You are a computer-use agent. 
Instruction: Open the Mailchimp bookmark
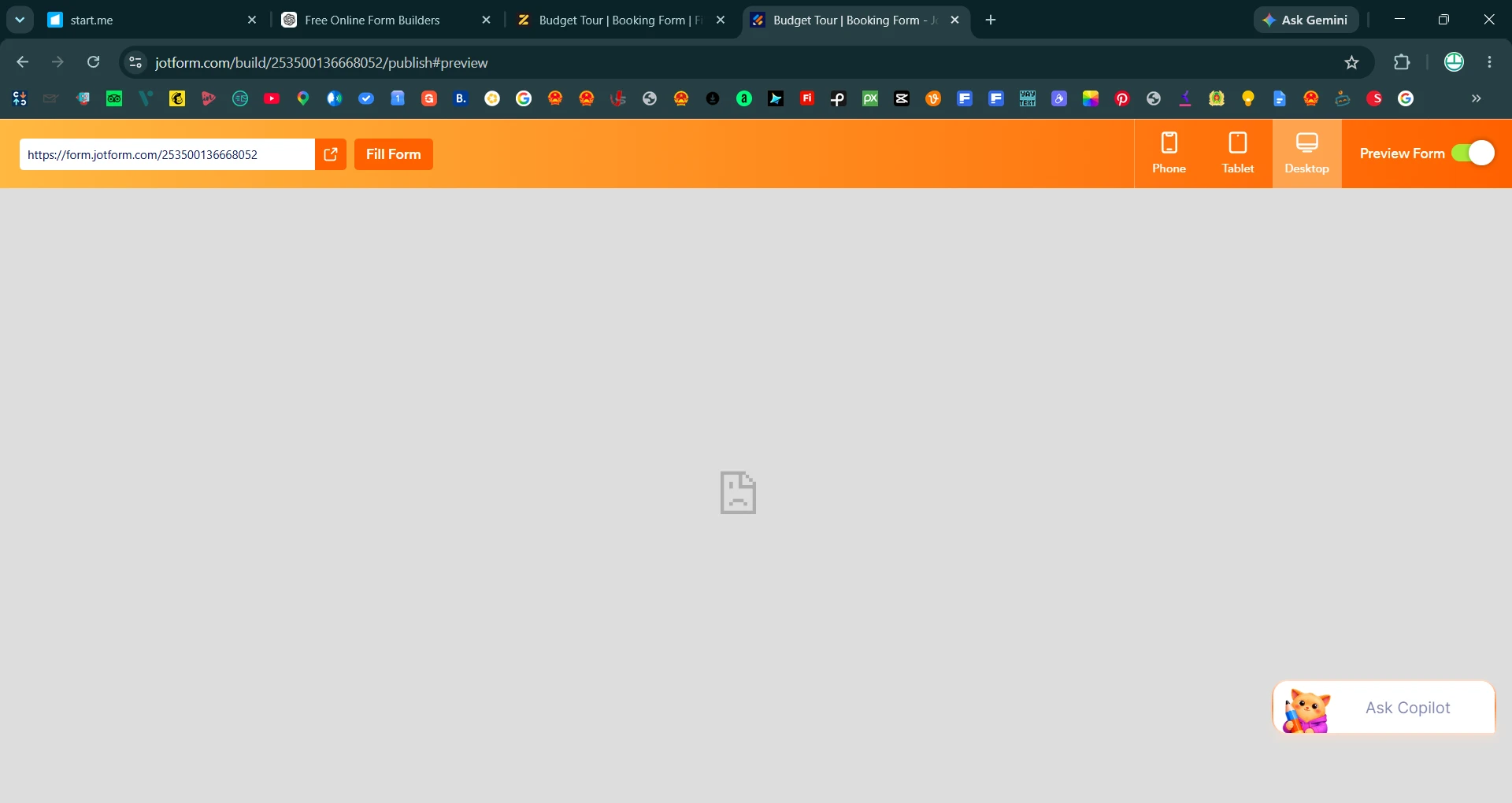177,98
